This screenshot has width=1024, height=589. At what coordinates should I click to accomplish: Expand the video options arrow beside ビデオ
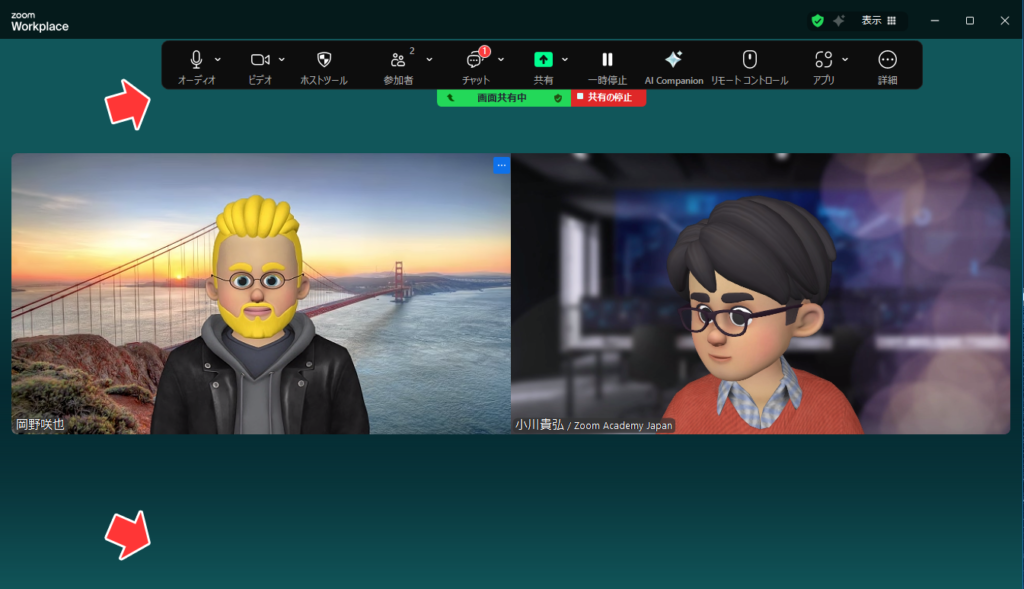pyautogui.click(x=282, y=59)
